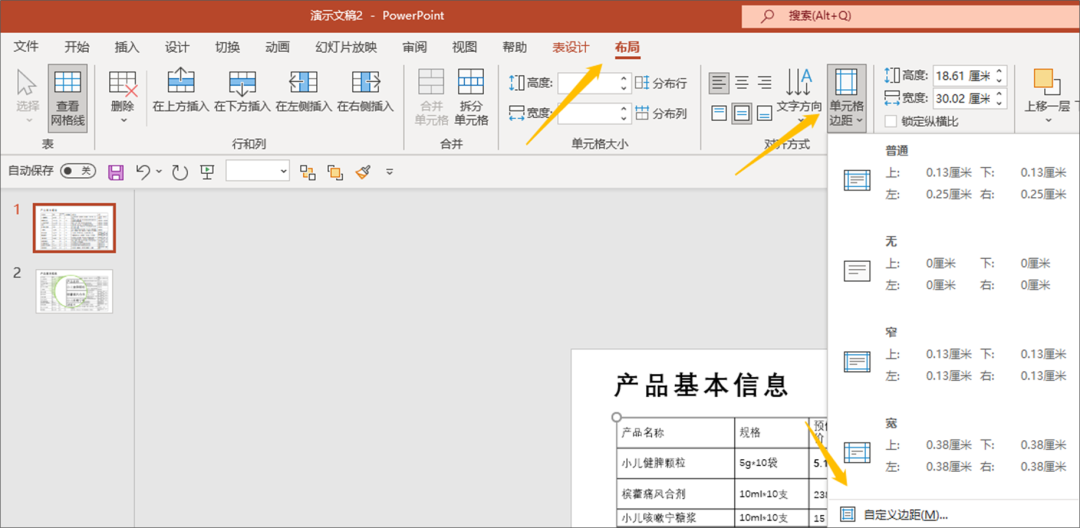Start slideshow from quick access toolbar
This screenshot has height=528, width=1080.
click(207, 171)
